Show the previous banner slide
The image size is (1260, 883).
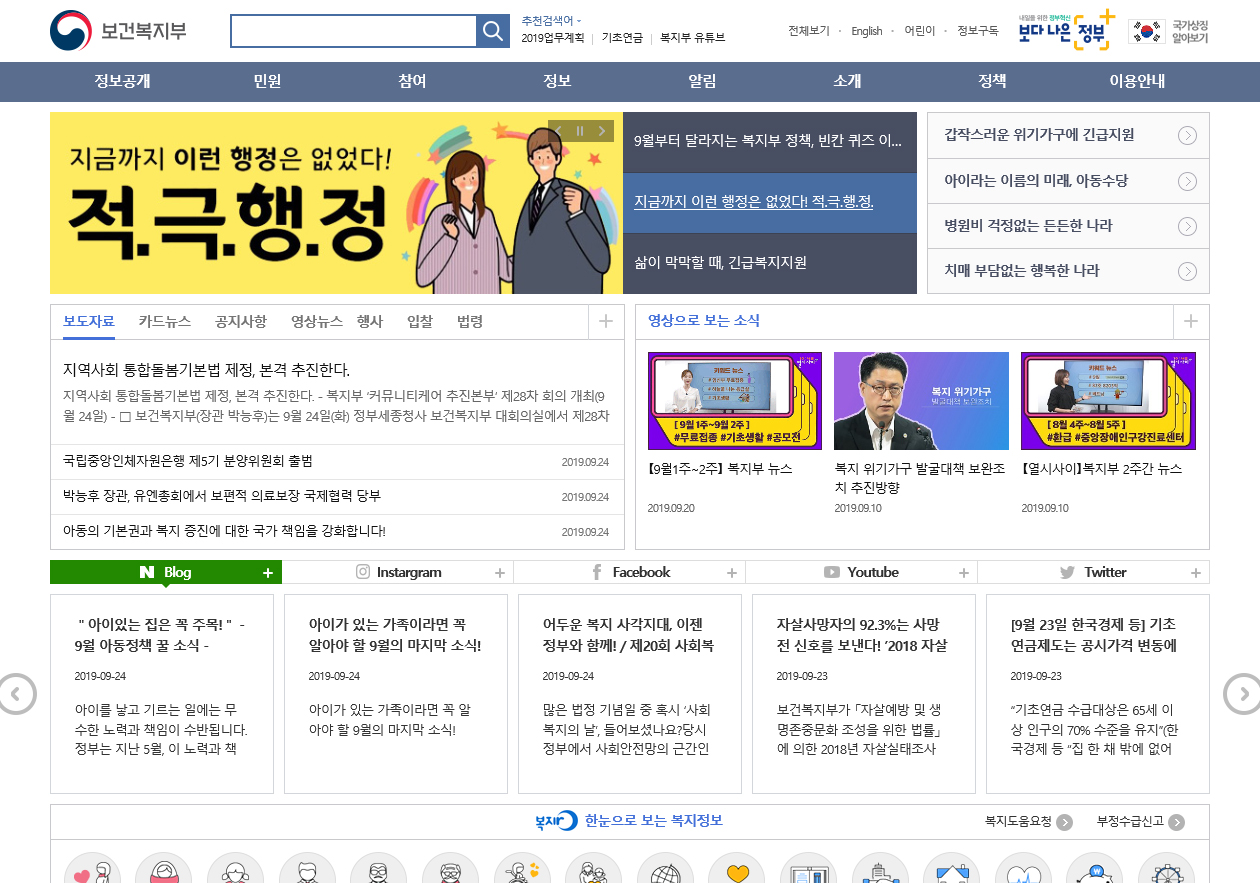click(x=559, y=131)
